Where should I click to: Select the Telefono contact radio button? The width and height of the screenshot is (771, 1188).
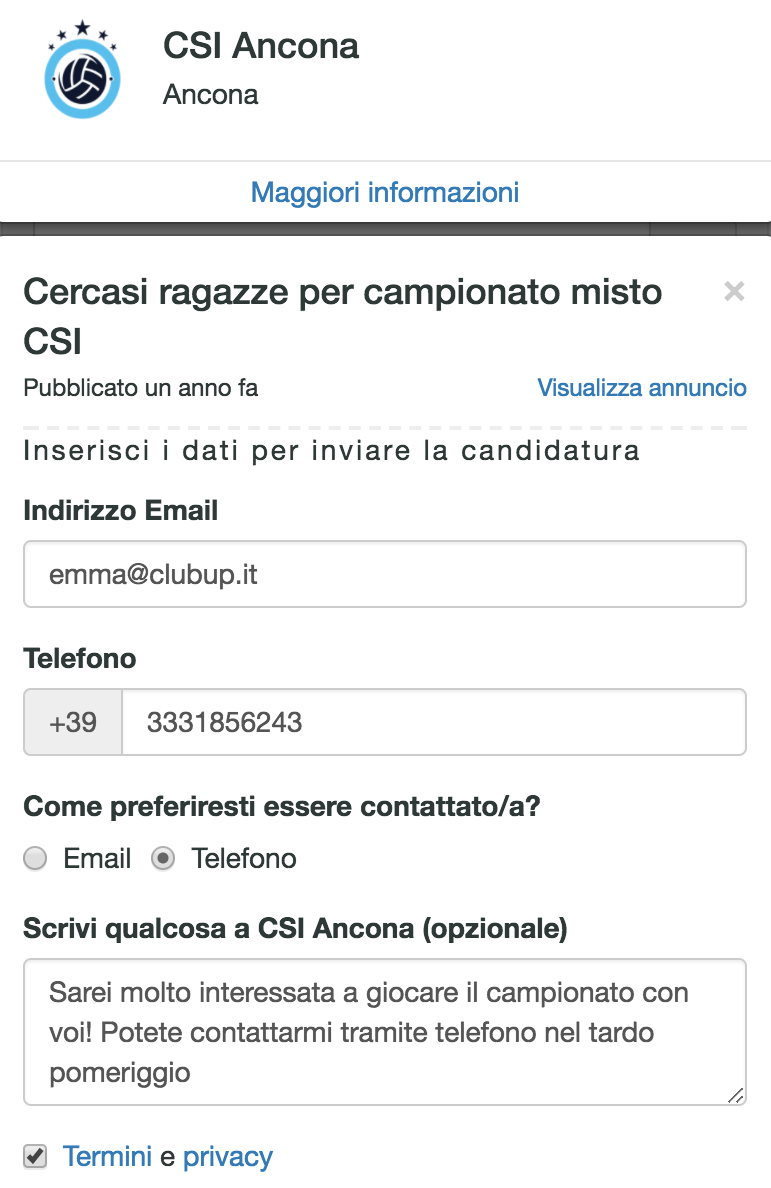(164, 859)
